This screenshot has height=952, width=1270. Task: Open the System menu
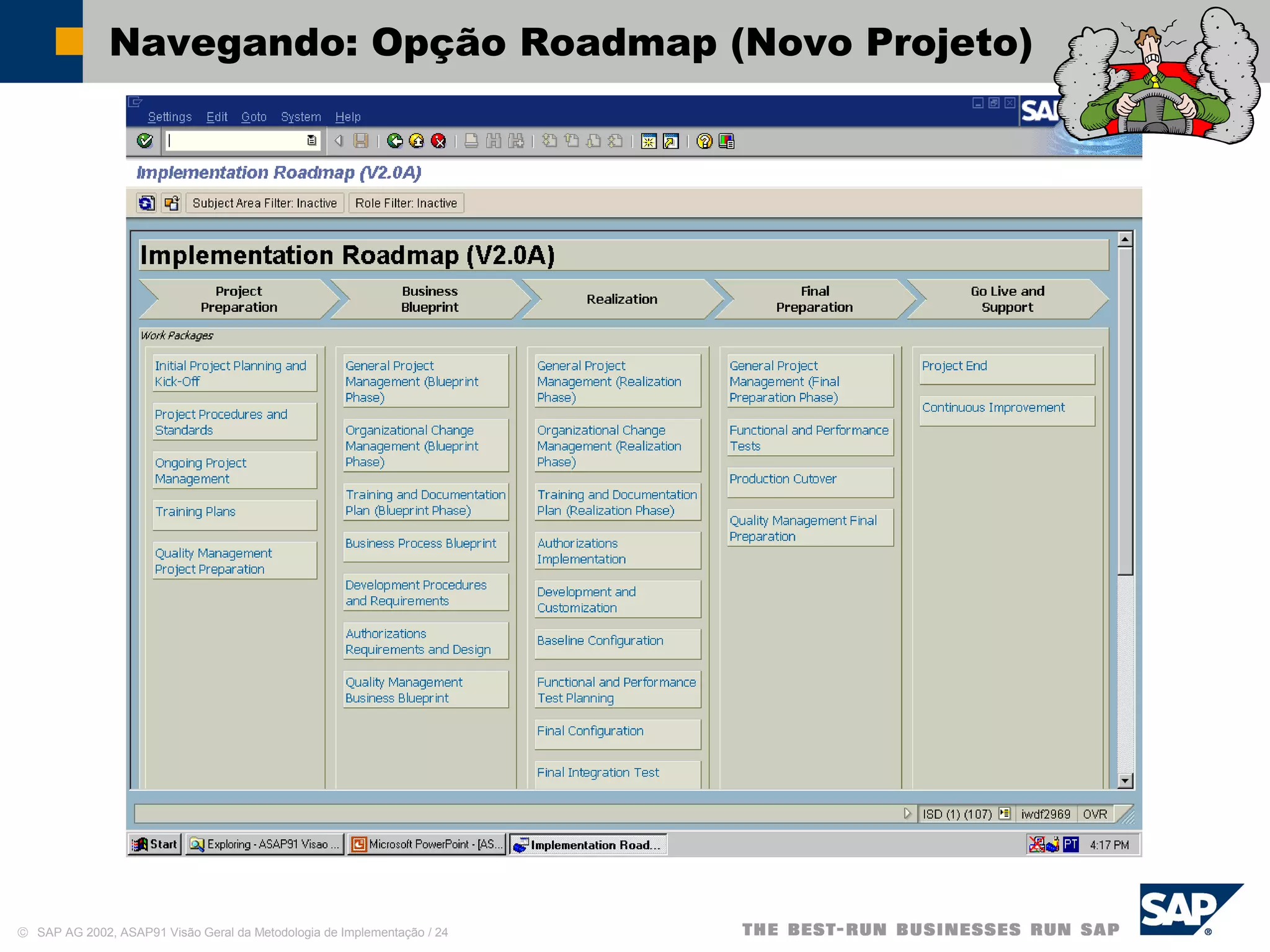point(301,117)
